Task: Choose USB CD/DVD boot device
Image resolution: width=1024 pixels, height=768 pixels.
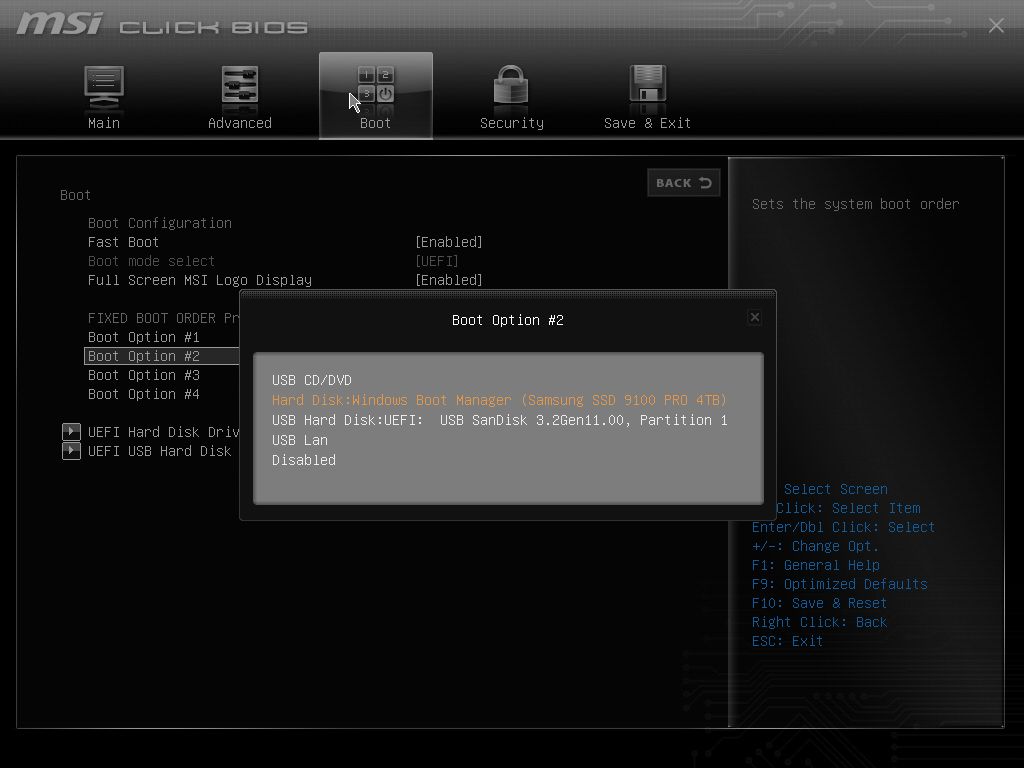Action: tap(312, 380)
